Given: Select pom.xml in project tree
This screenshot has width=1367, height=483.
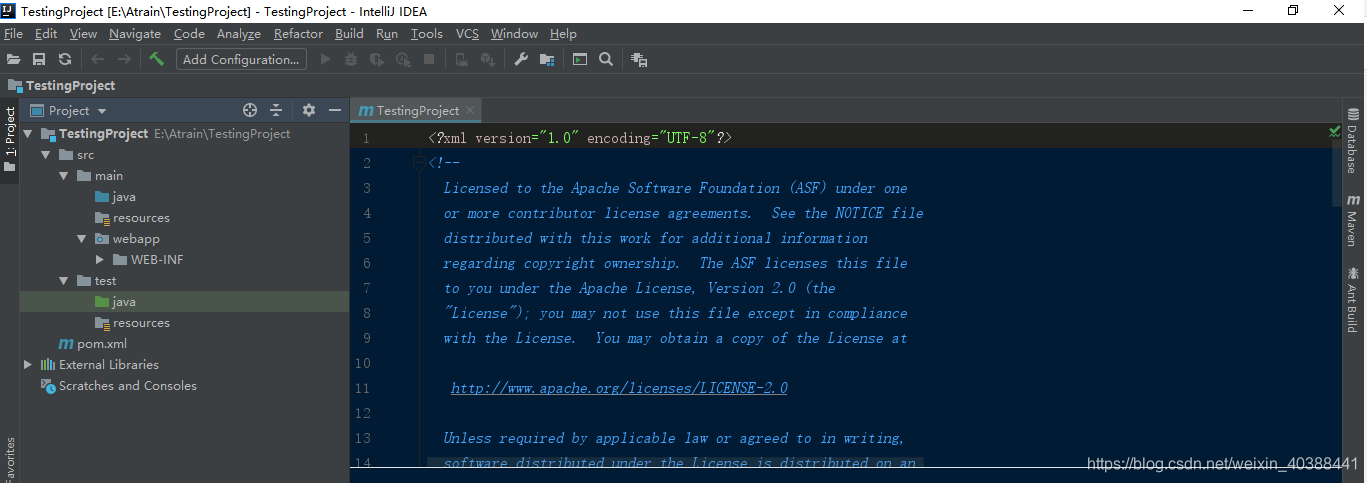Looking at the screenshot, I should (92, 344).
